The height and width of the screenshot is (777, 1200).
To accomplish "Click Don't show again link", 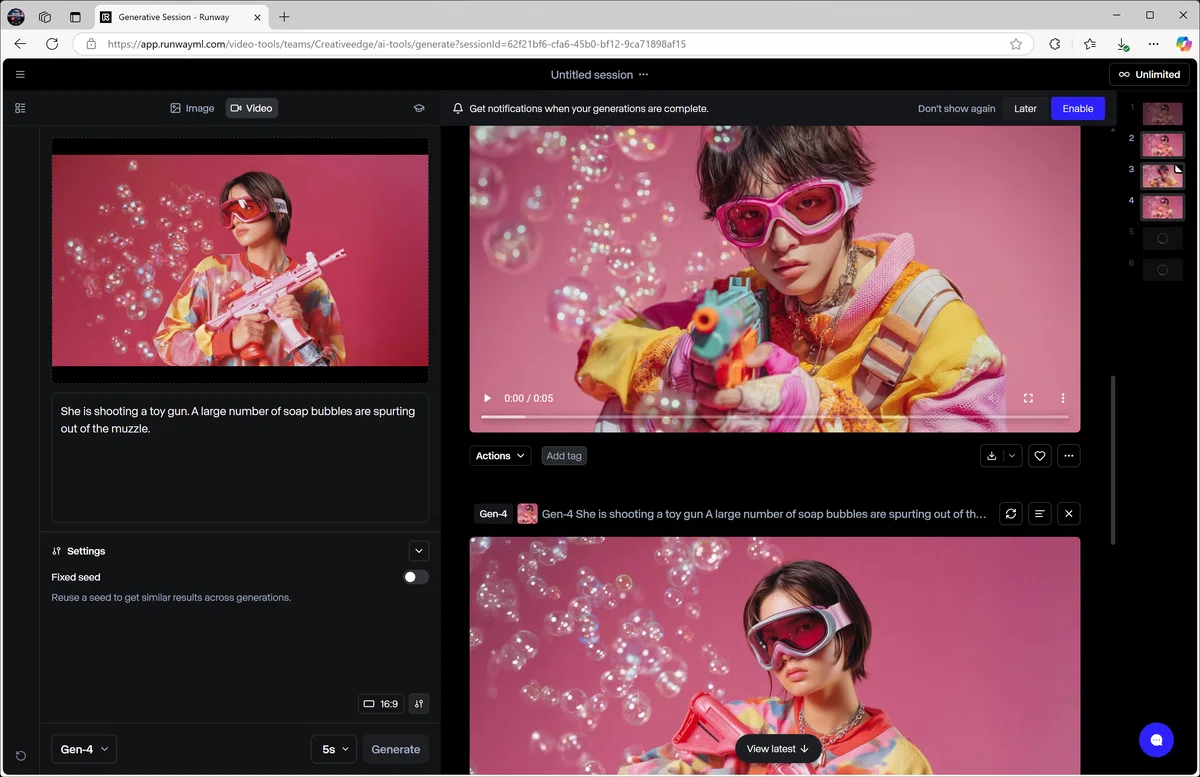I will click(x=956, y=108).
